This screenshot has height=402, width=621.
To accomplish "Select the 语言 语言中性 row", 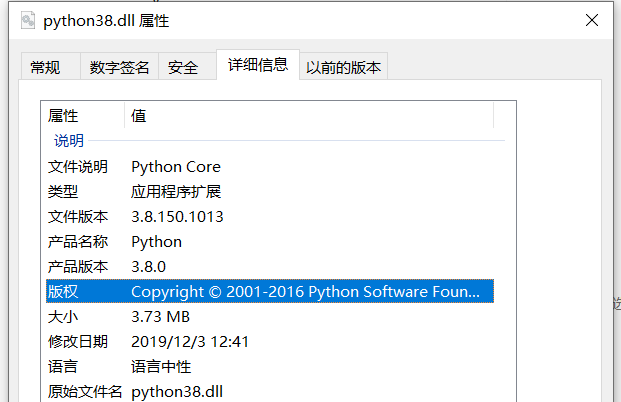I will coord(270,366).
